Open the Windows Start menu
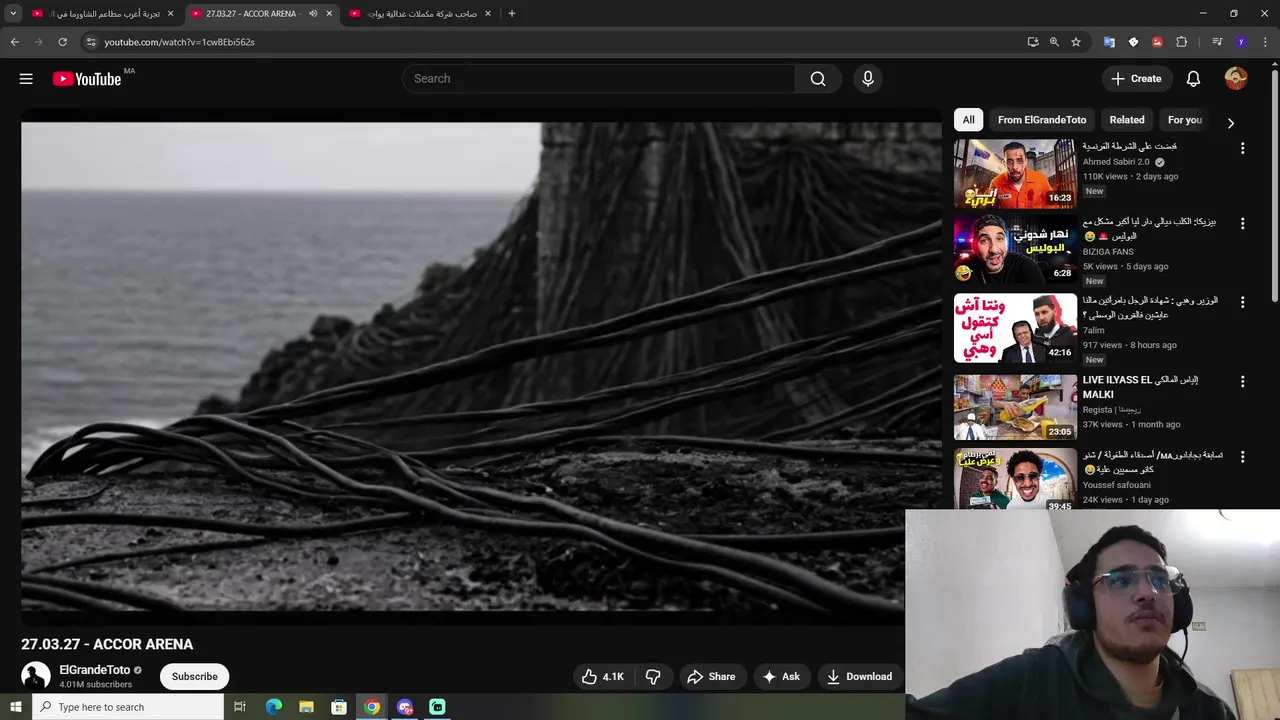Image resolution: width=1280 pixels, height=720 pixels. coord(15,707)
